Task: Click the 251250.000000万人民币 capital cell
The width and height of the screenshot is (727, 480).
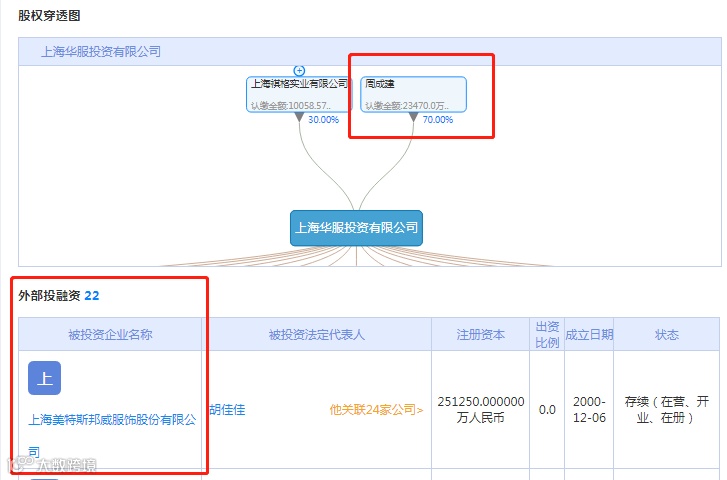Action: coord(480,410)
